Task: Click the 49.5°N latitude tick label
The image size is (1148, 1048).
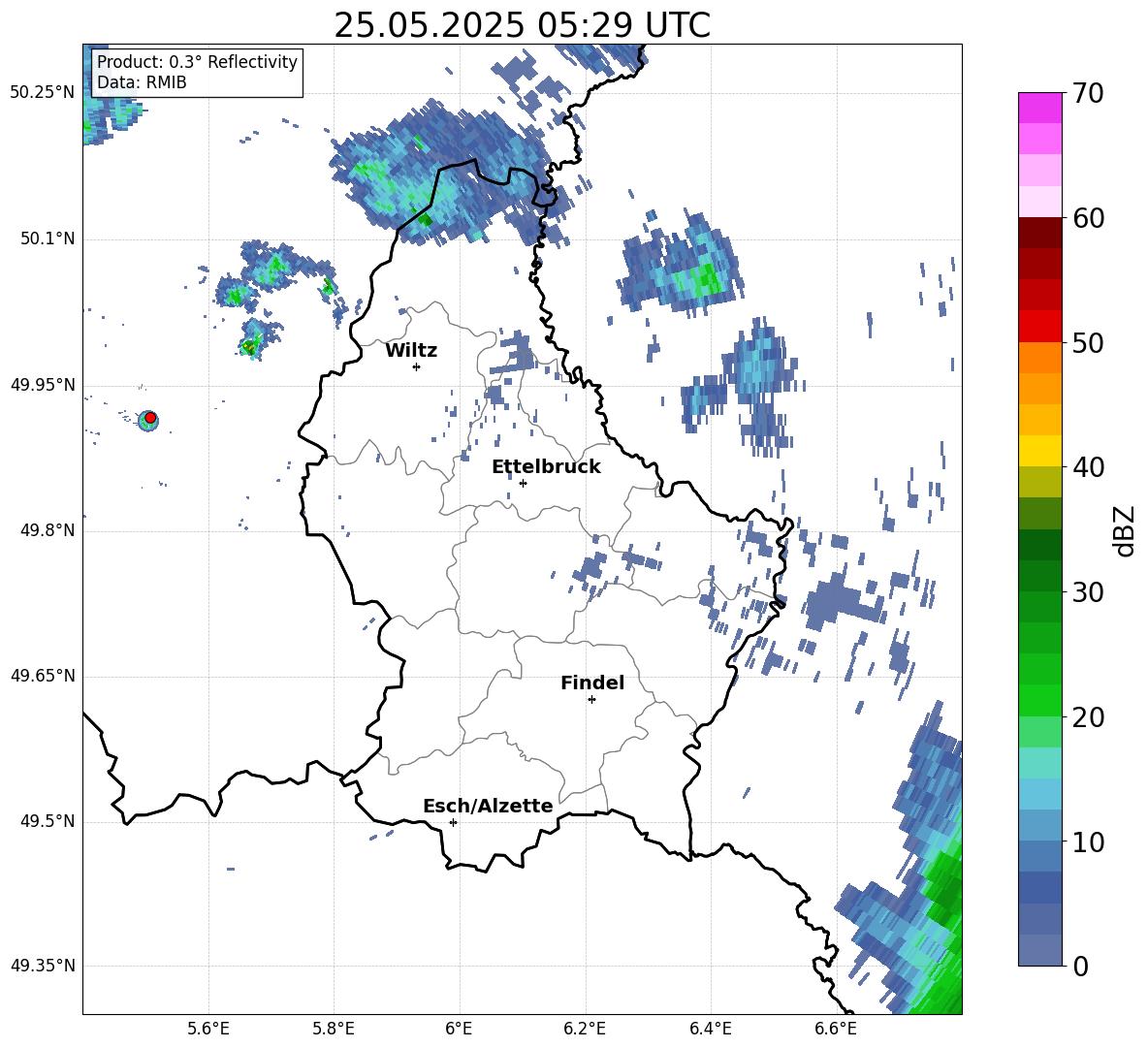Action: click(48, 821)
